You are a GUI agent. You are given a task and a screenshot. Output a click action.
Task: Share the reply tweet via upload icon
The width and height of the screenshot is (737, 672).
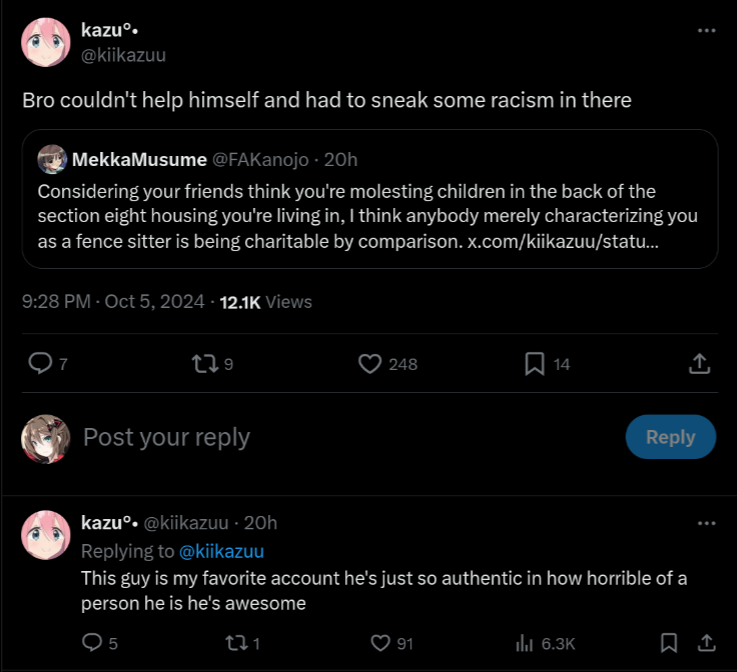pos(706,643)
